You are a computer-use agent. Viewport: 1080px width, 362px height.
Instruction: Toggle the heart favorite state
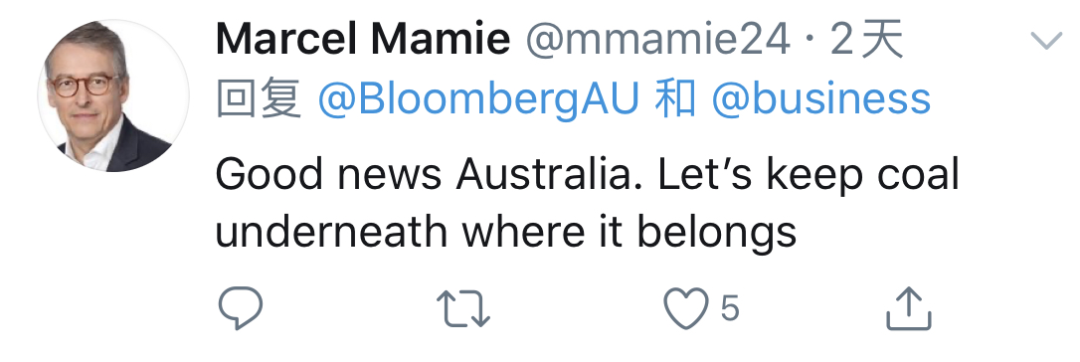click(685, 308)
